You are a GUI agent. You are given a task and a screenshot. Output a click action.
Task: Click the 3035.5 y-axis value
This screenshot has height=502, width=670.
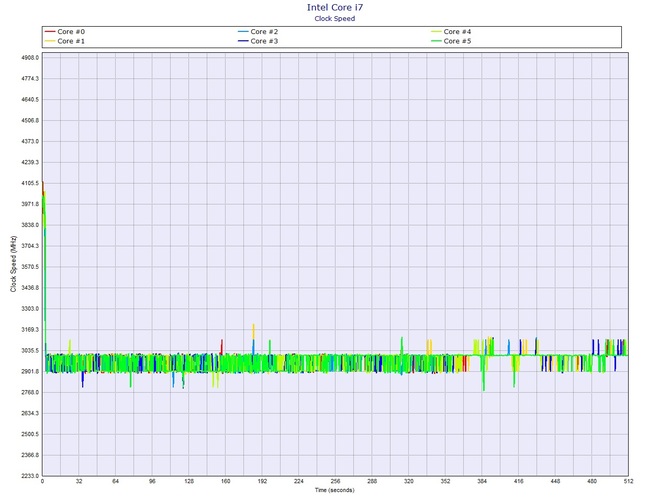[x=30, y=351]
